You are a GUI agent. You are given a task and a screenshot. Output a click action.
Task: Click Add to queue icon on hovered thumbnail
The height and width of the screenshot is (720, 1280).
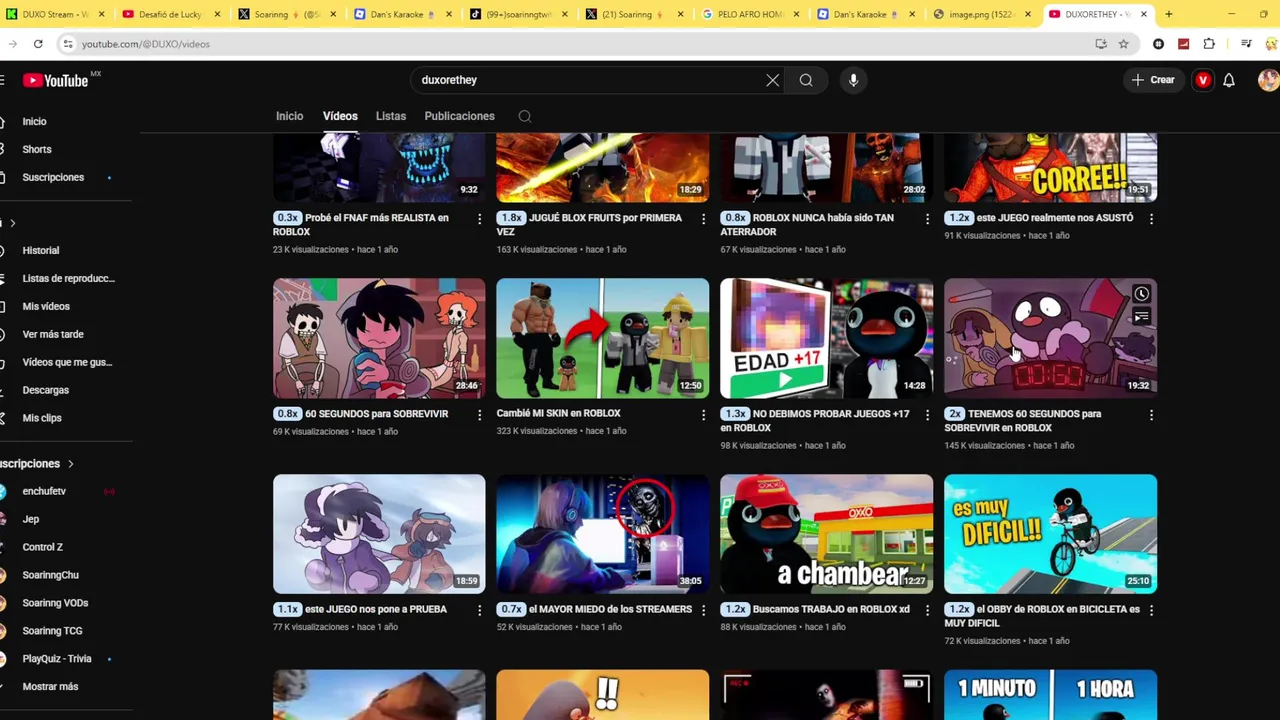[x=1141, y=318]
